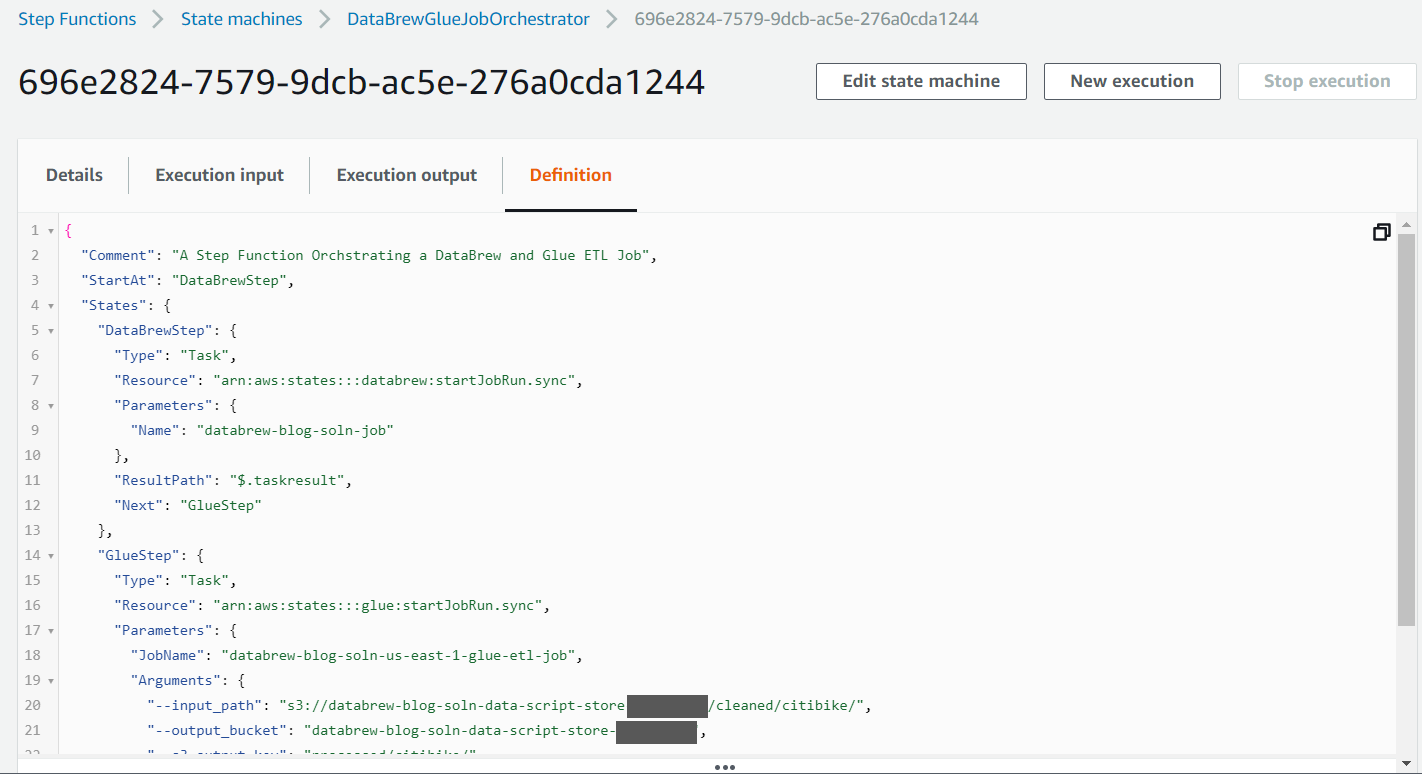This screenshot has height=774, width=1422.
Task: Select the Definition tab
Action: (571, 175)
